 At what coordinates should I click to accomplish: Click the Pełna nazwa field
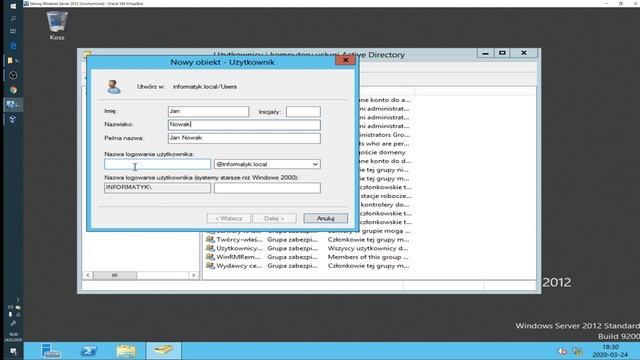(x=244, y=138)
